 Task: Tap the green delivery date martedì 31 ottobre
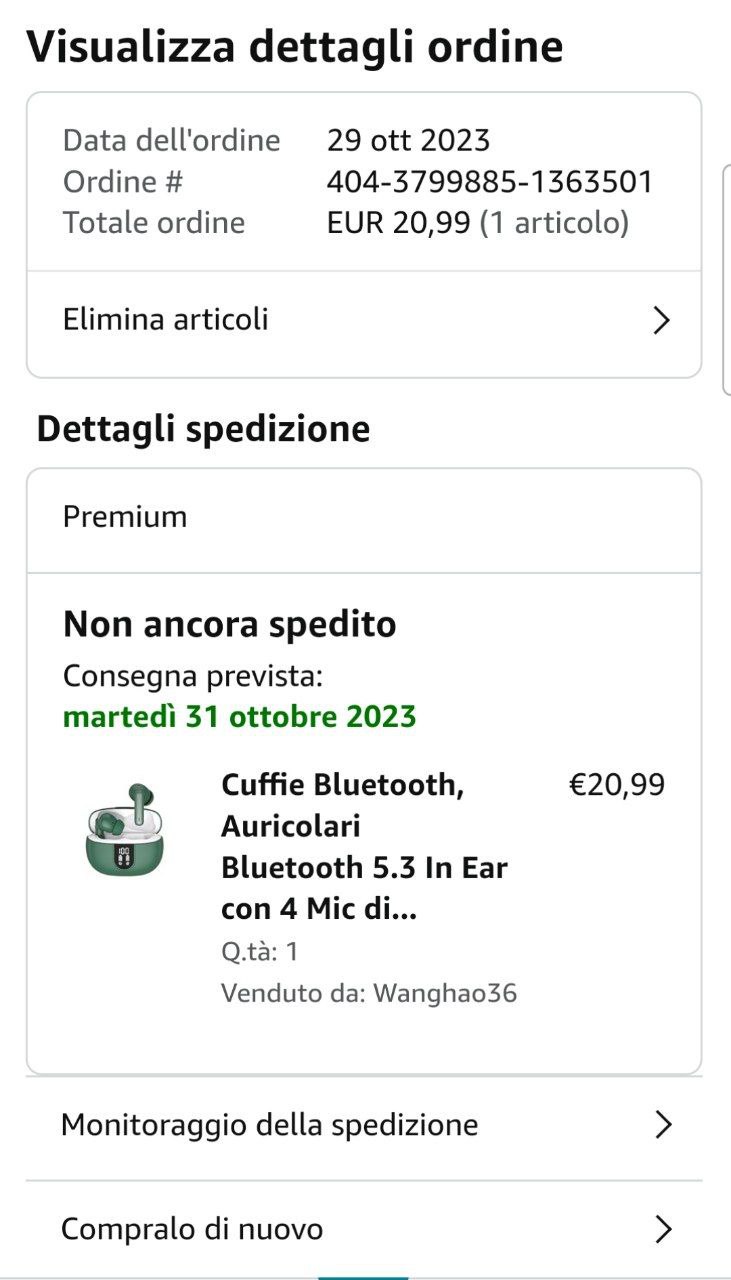point(239,717)
